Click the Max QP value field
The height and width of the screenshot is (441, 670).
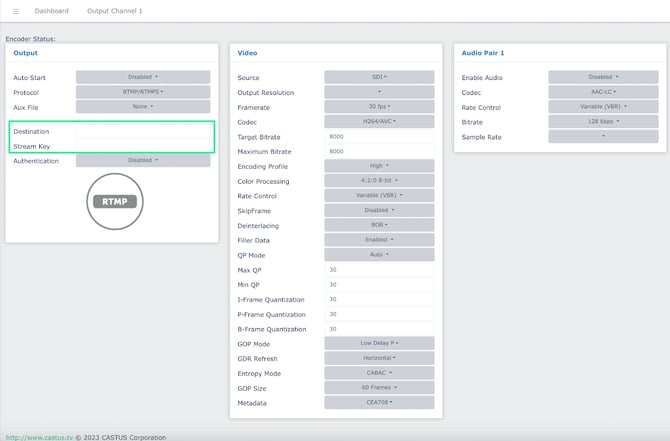pyautogui.click(x=379, y=270)
